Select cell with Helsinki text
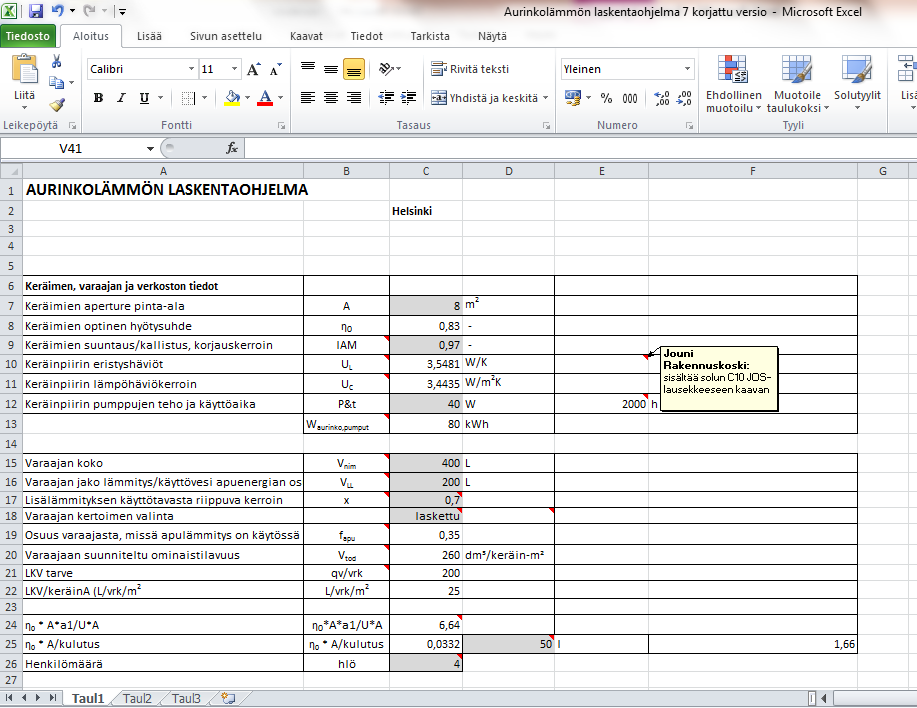The height and width of the screenshot is (708, 917). [x=426, y=211]
